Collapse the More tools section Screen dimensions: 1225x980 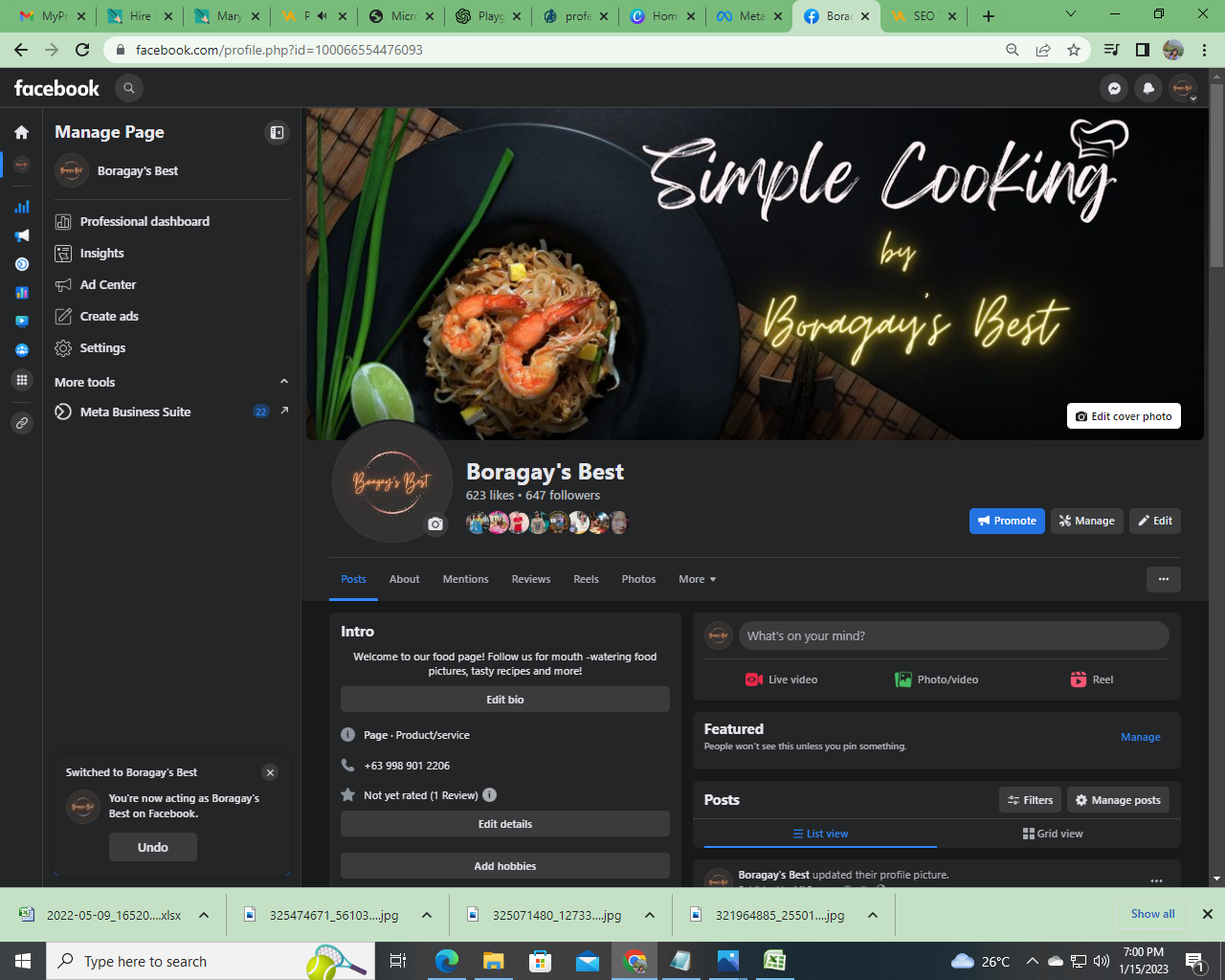click(x=283, y=382)
